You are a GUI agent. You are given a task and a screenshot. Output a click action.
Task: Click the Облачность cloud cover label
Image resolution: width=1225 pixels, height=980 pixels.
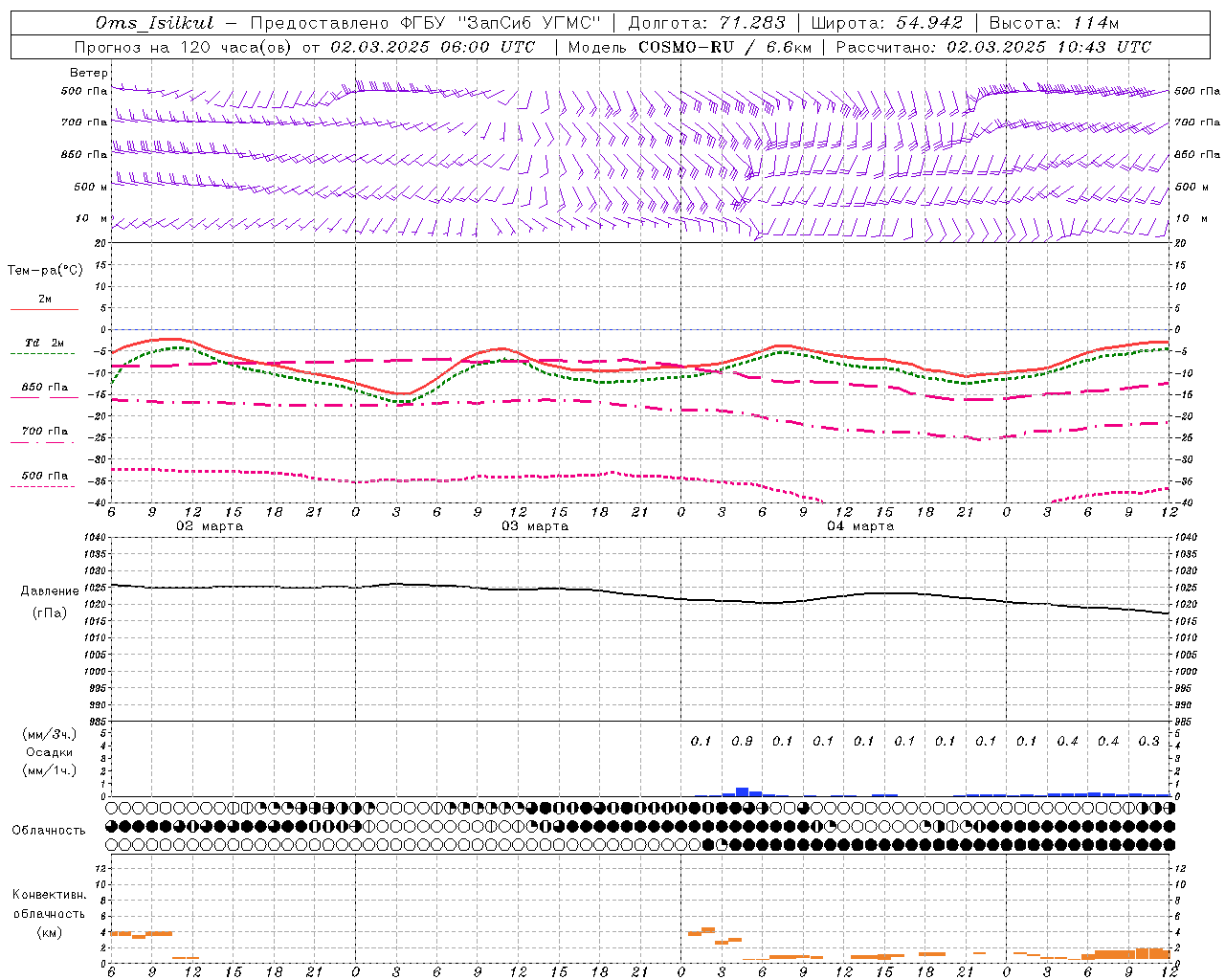pos(49,830)
